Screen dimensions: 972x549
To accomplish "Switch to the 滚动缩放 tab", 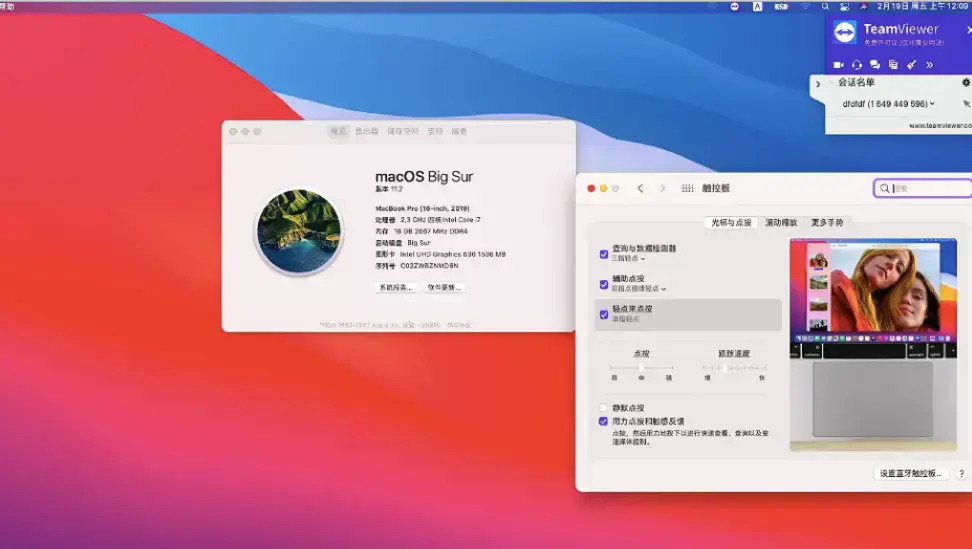I will tap(781, 222).
